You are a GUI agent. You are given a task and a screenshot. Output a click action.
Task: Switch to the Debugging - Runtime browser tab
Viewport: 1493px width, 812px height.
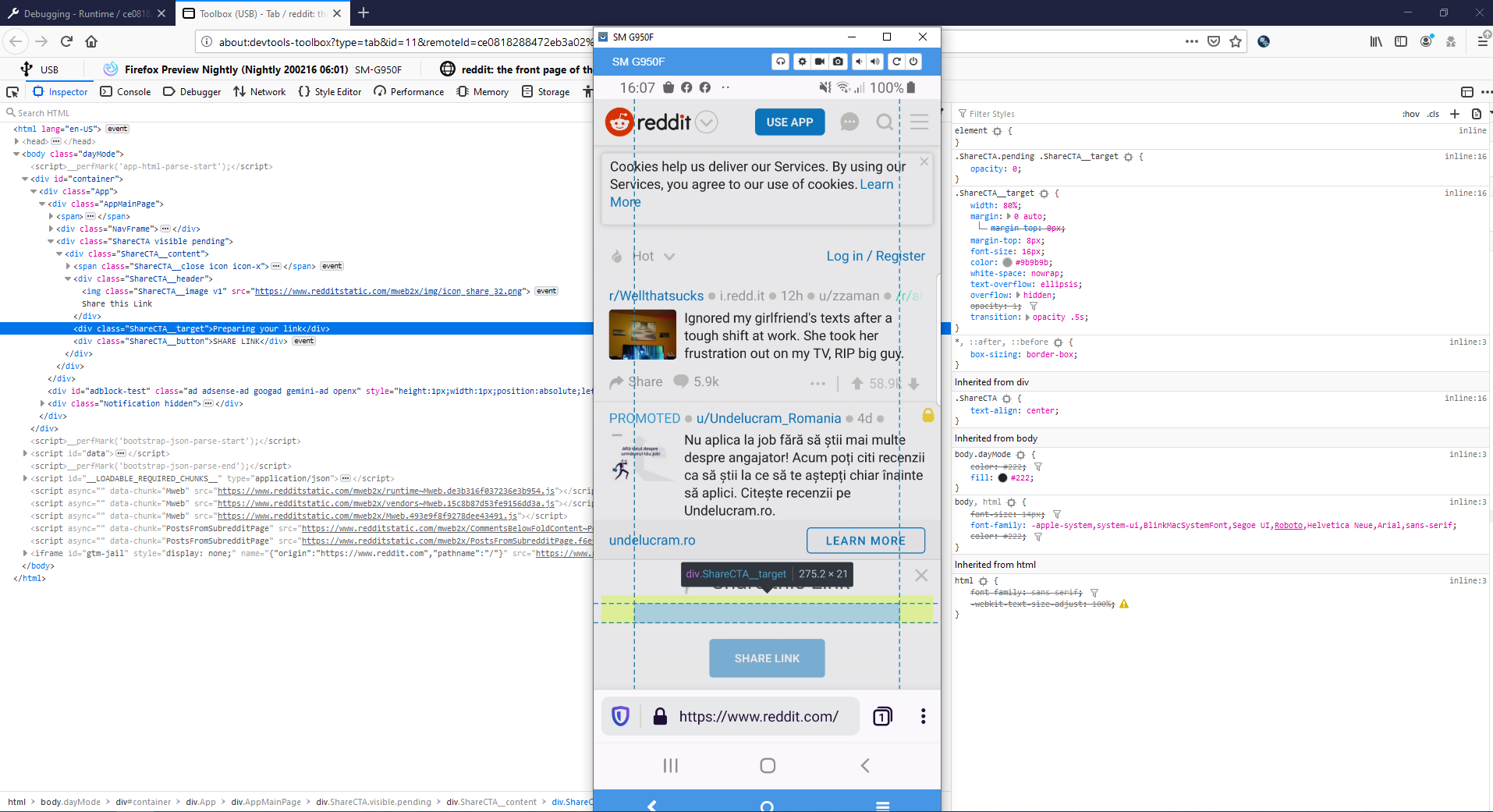(82, 13)
